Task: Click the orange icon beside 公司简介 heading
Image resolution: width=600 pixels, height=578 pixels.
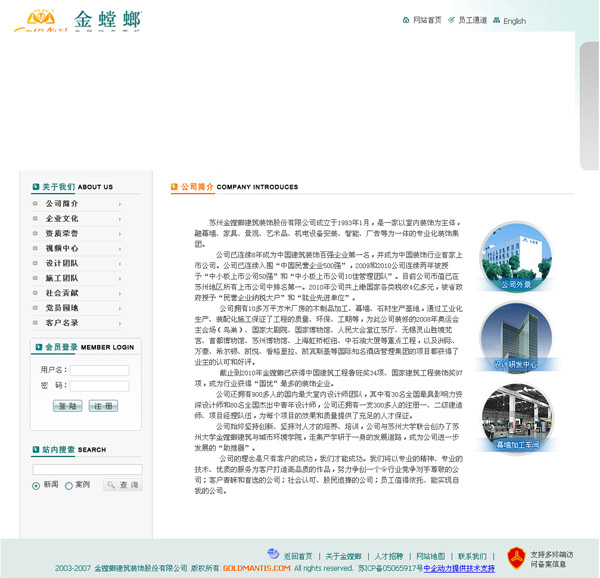Action: pyautogui.click(x=175, y=186)
